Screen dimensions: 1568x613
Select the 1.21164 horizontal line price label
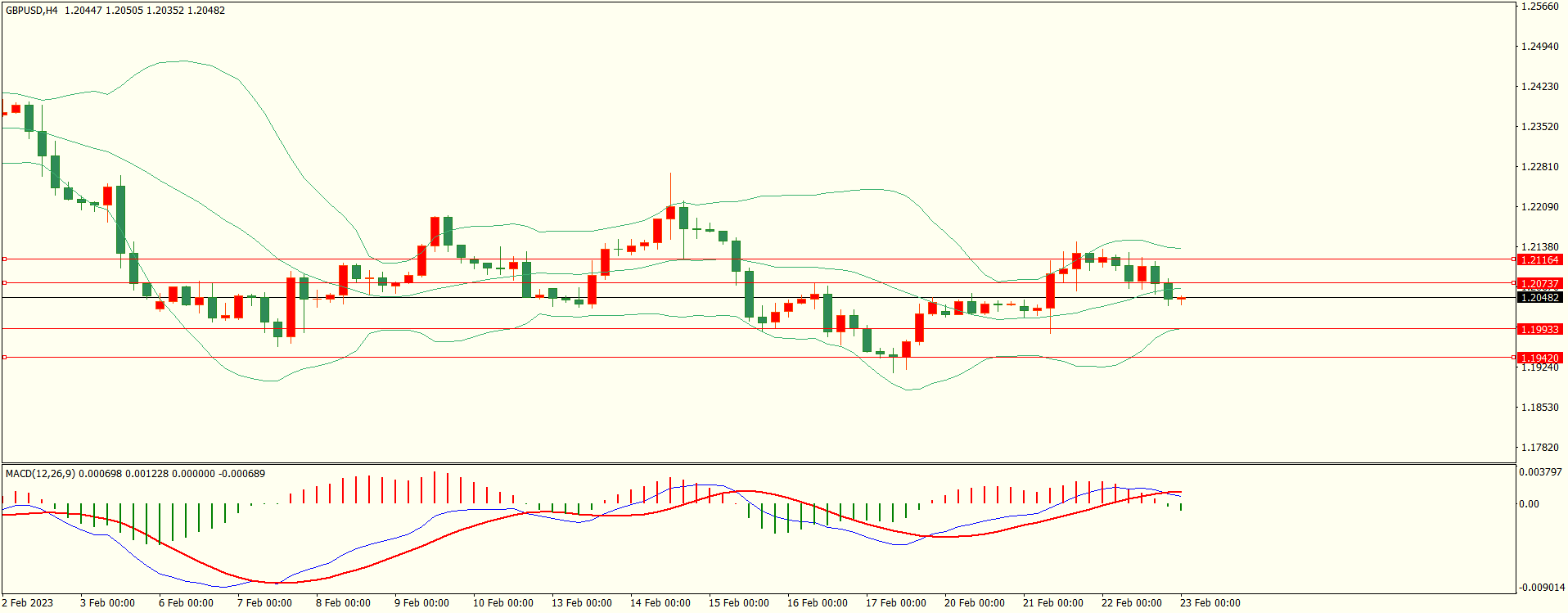click(x=1539, y=259)
